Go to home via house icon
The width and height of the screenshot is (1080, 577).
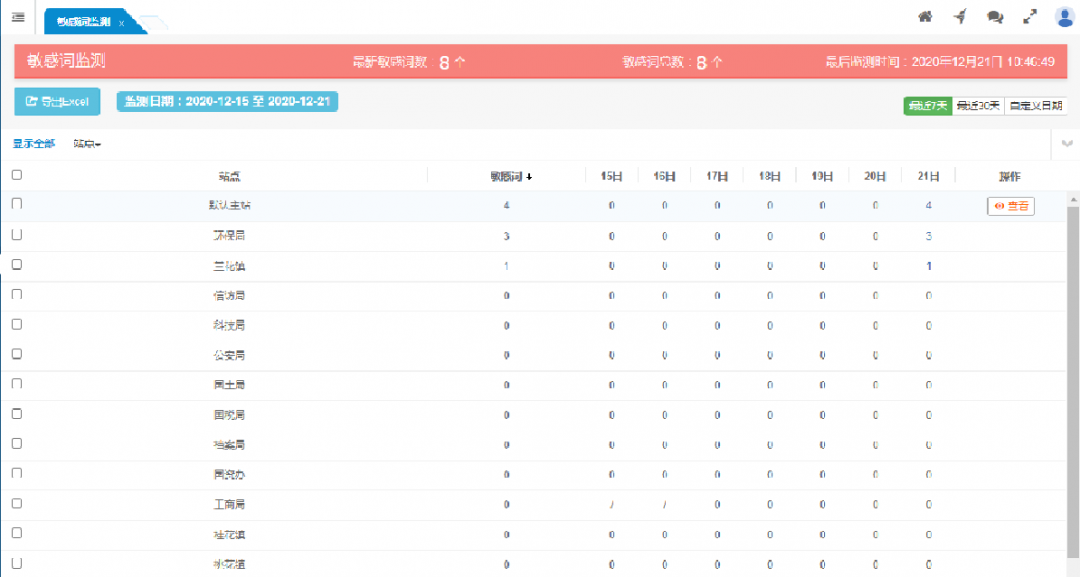point(925,17)
